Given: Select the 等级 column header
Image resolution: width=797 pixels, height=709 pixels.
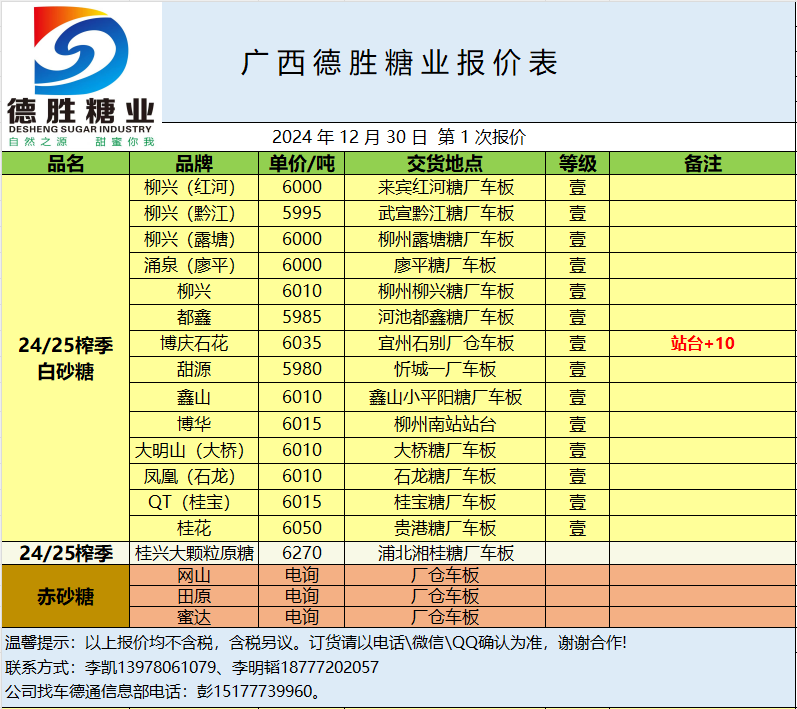Looking at the screenshot, I should (x=577, y=164).
